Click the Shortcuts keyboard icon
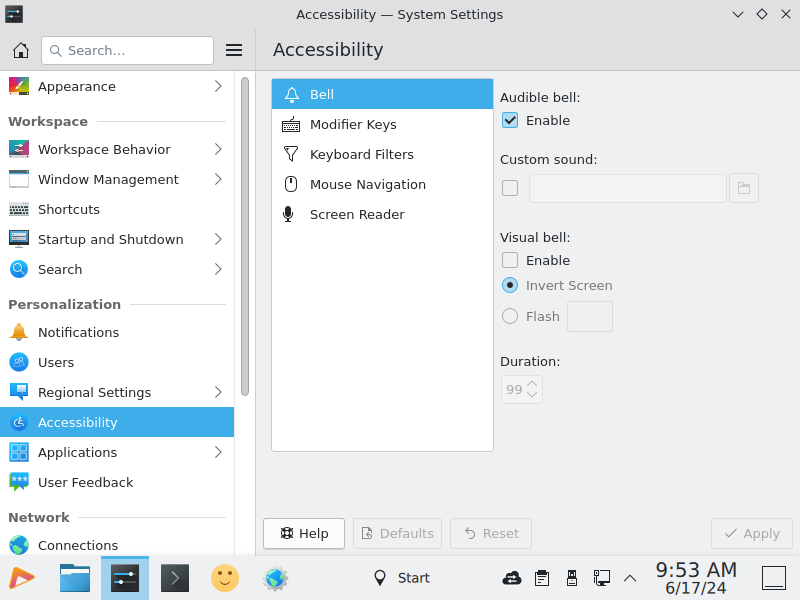Screen dimensions: 800x600 19,209
